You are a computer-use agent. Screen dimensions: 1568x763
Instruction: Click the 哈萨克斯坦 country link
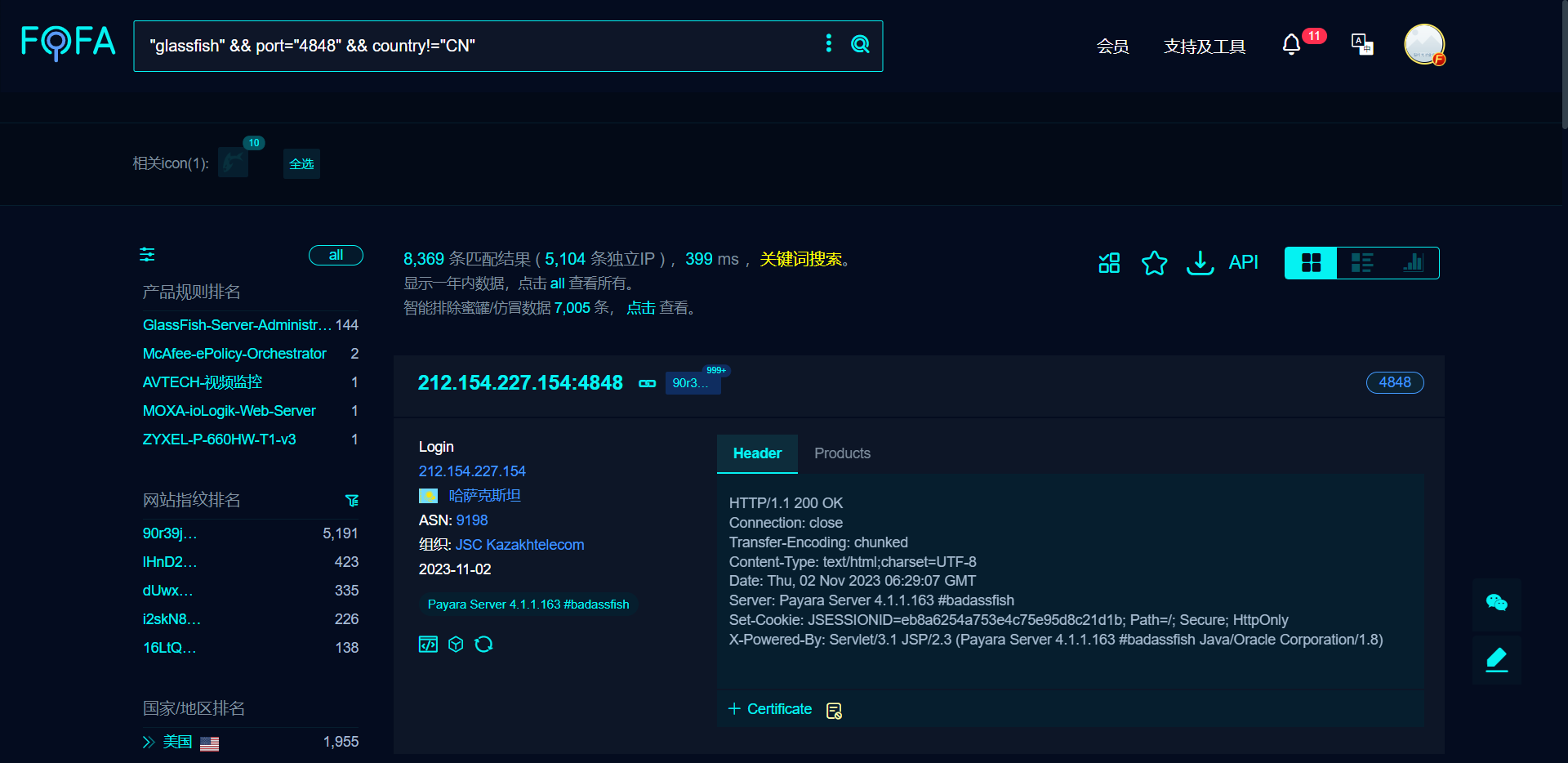(484, 496)
